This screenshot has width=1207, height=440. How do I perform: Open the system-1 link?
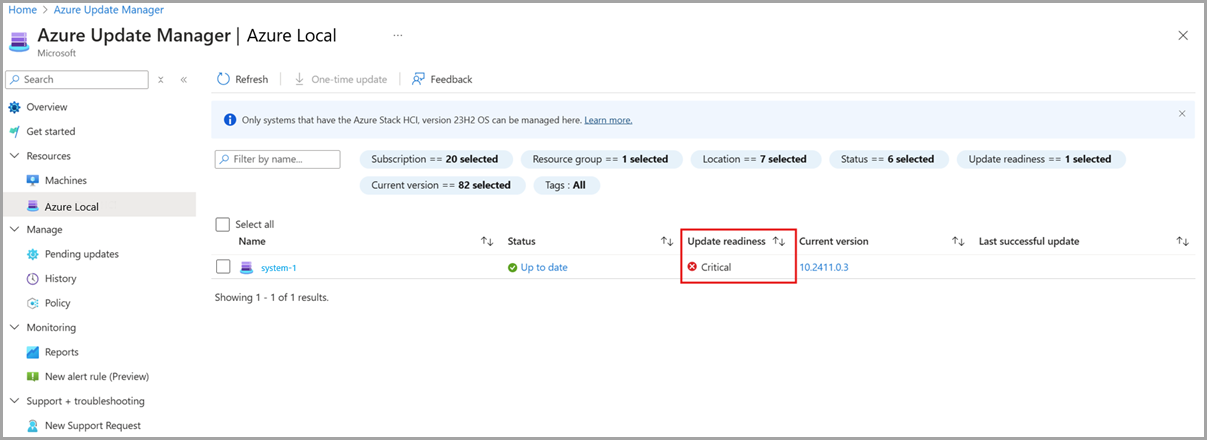click(x=279, y=267)
